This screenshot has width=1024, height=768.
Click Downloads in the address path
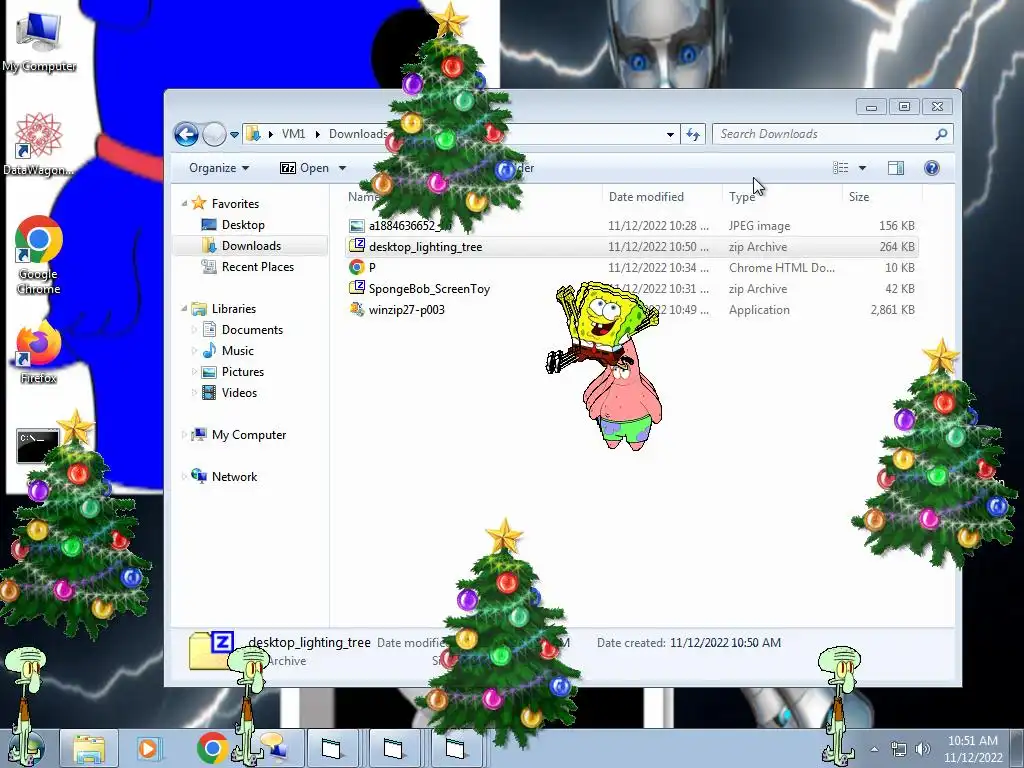pos(358,134)
